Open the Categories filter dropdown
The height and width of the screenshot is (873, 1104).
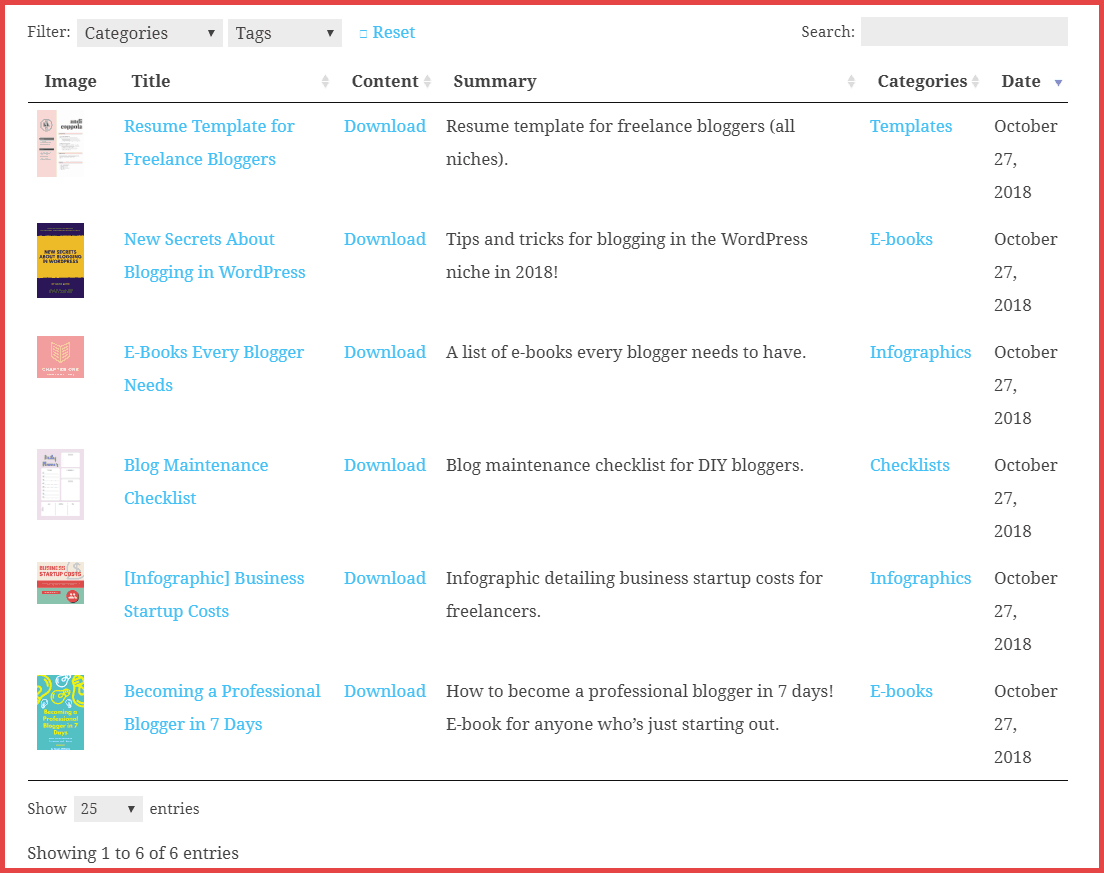(149, 33)
